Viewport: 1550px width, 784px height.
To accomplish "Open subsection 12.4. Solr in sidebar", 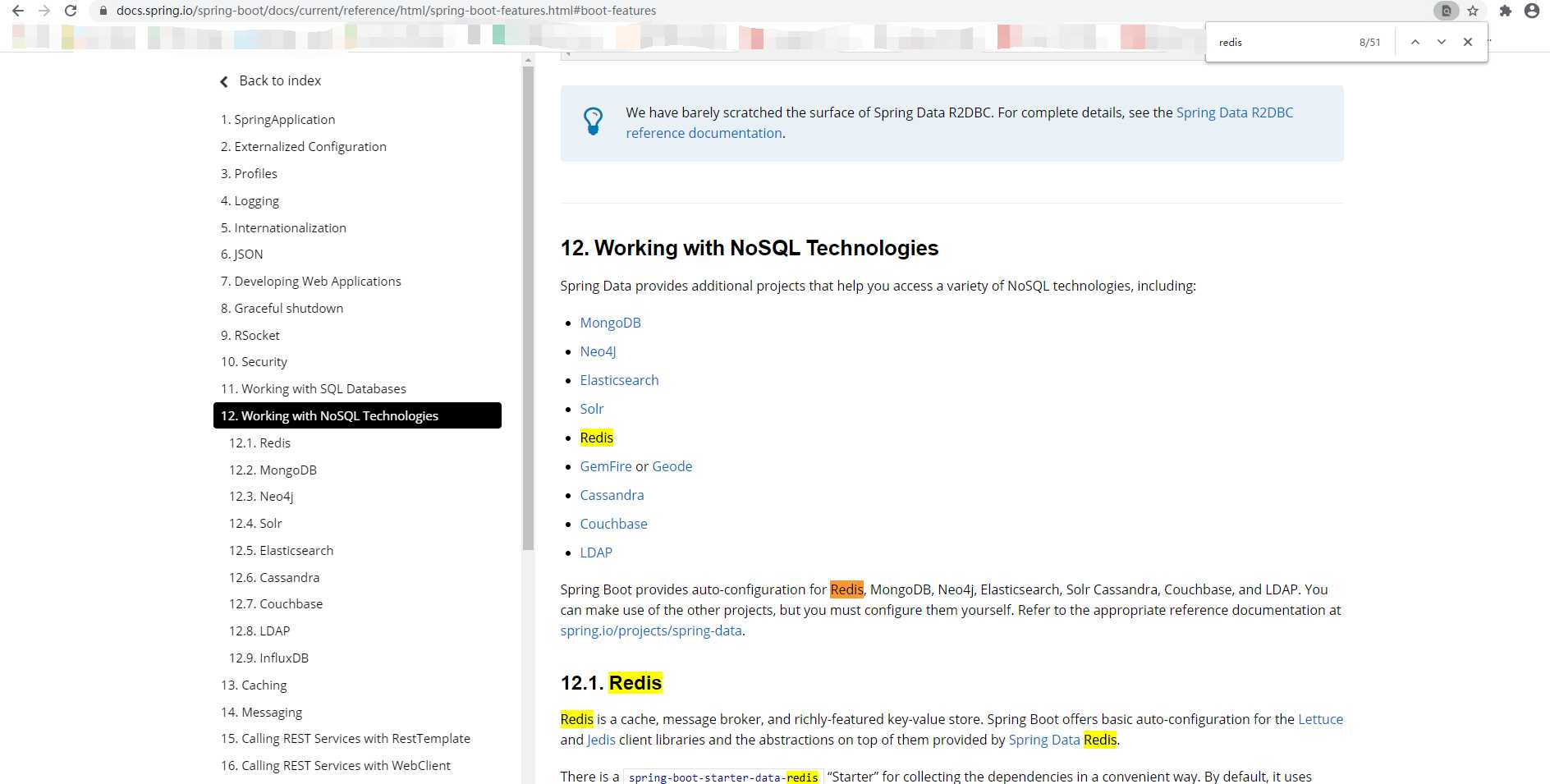I will point(255,524).
